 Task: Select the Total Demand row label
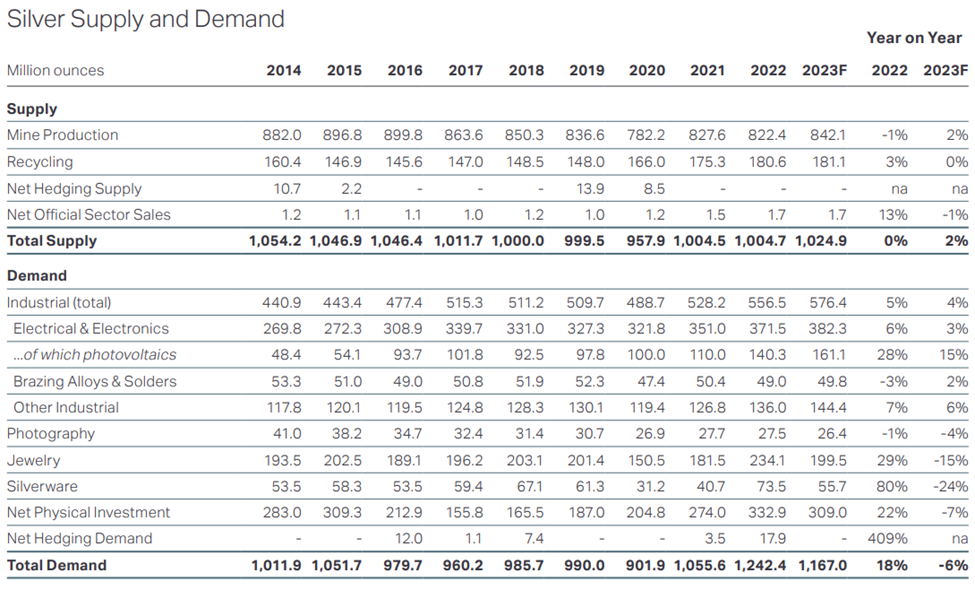56,566
